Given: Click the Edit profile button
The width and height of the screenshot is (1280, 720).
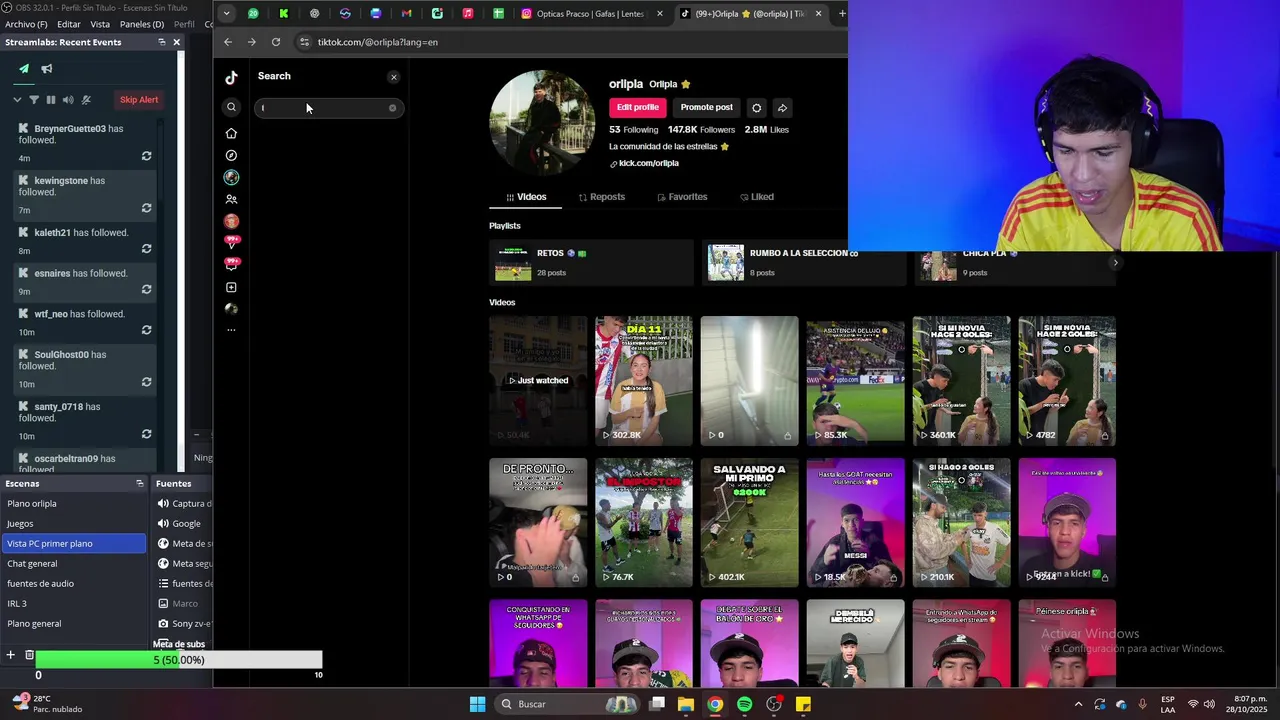Looking at the screenshot, I should coord(637,108).
